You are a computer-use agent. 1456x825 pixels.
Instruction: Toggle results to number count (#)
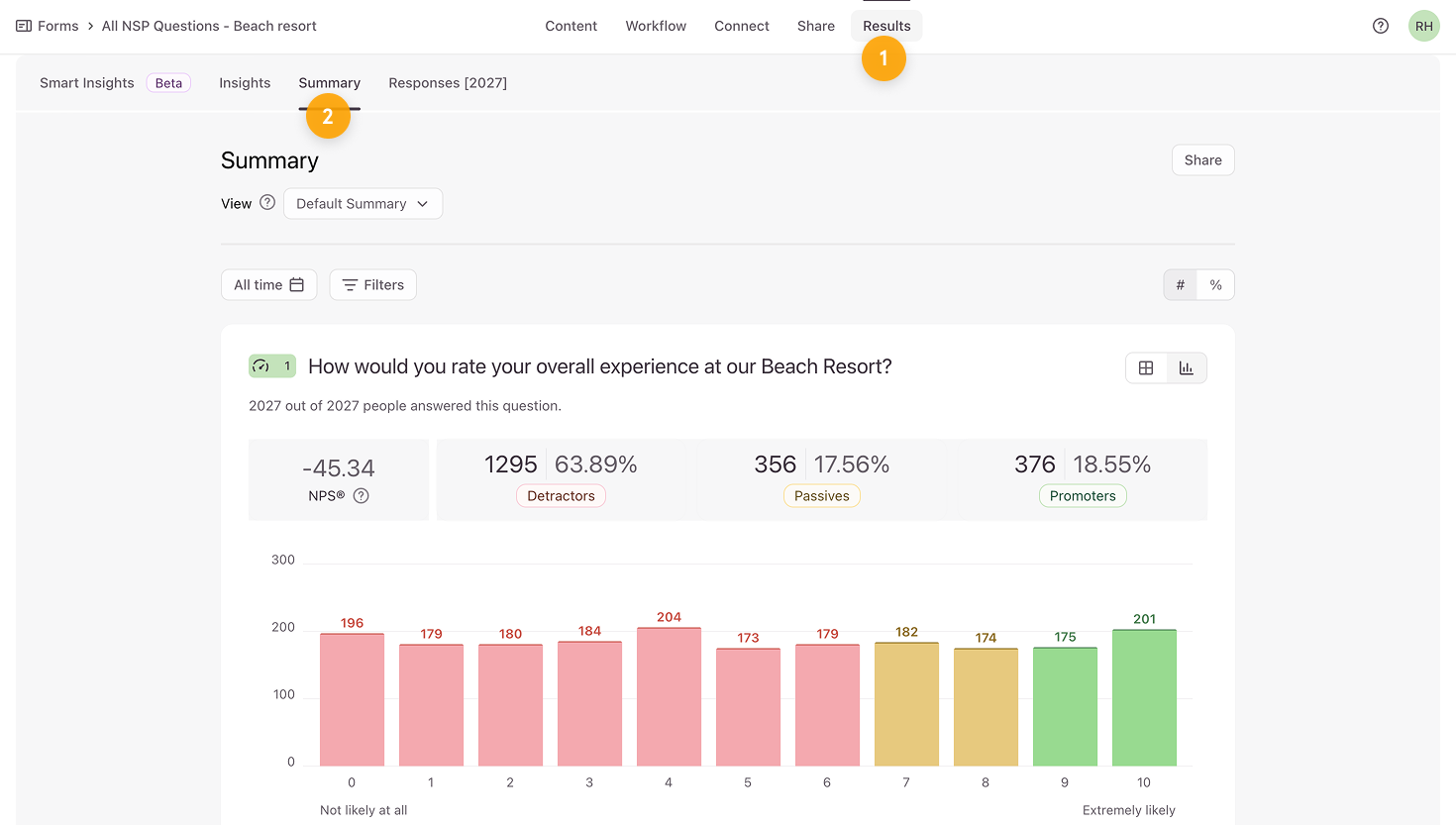pos(1180,285)
